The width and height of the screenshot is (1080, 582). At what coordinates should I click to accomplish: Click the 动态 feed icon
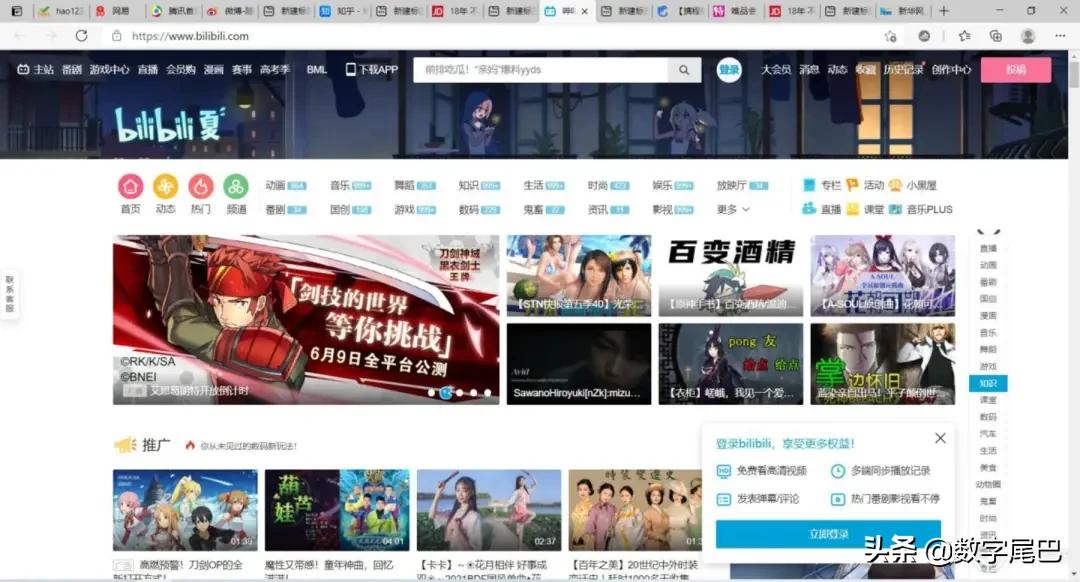166,184
